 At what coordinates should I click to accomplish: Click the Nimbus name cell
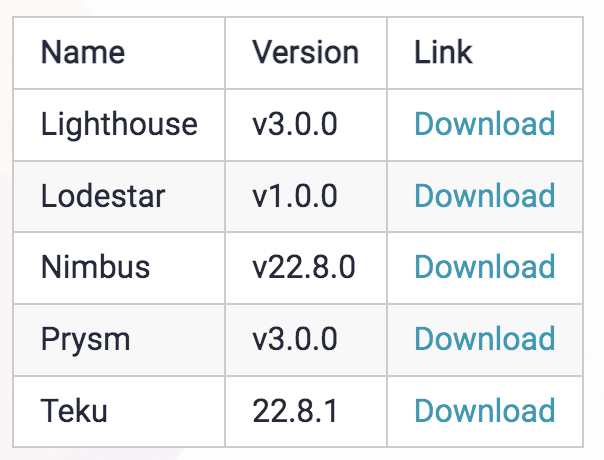tap(119, 268)
